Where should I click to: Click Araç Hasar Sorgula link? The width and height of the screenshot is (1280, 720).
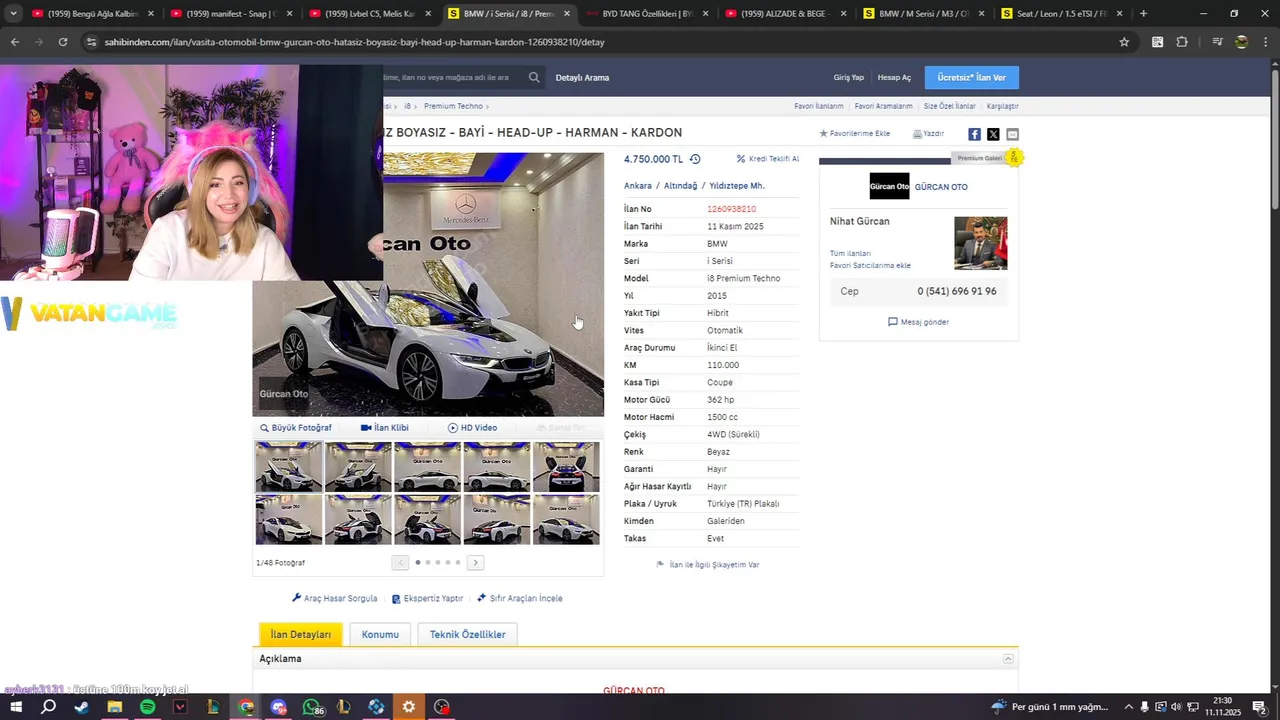coord(335,598)
